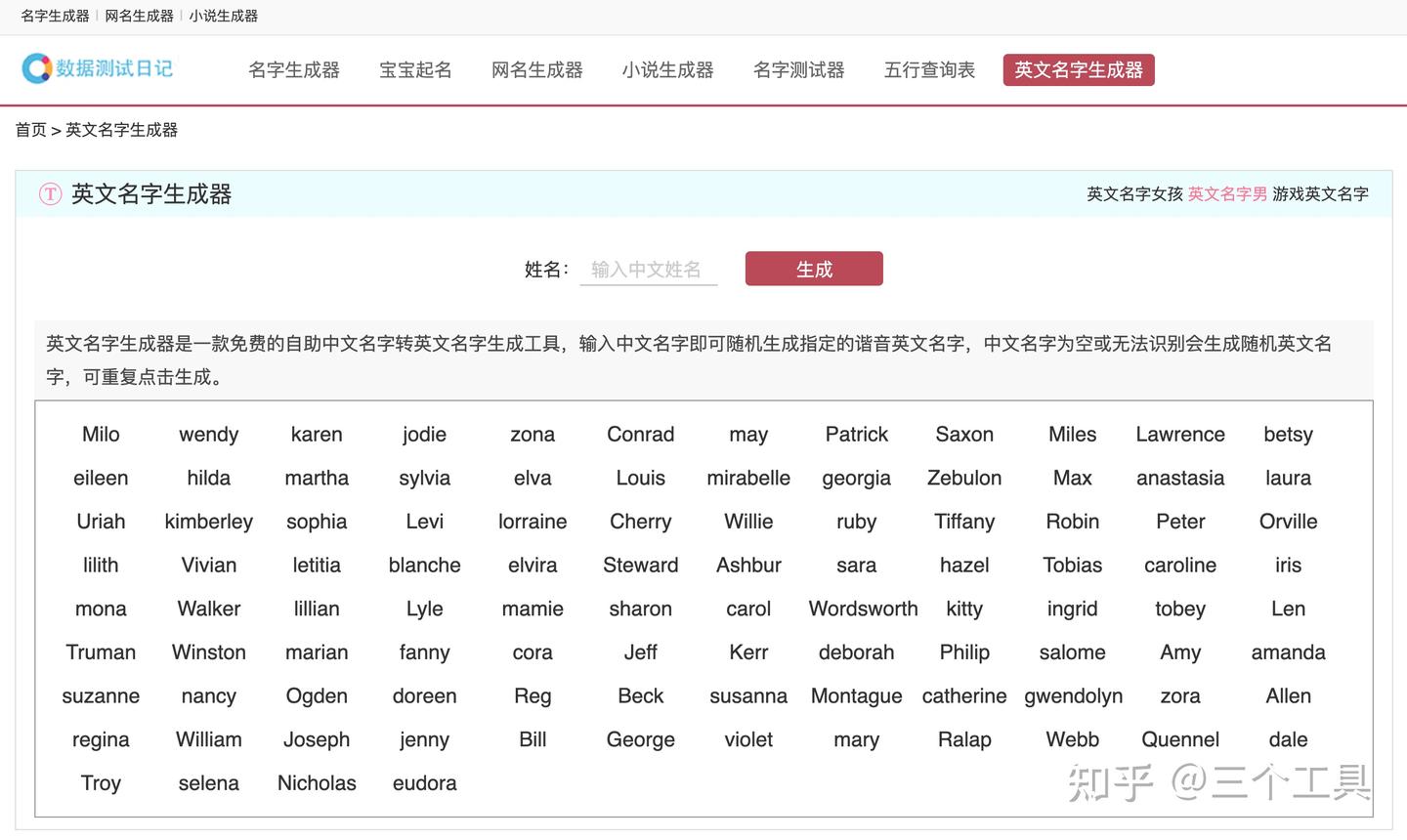This screenshot has height=840, width=1407.
Task: Select the name Zebulon
Action: [x=964, y=478]
